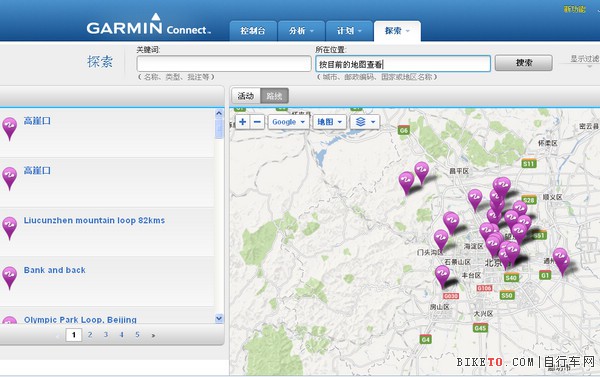Zoom out the map with minus button
The height and width of the screenshot is (377, 600).
(x=257, y=122)
